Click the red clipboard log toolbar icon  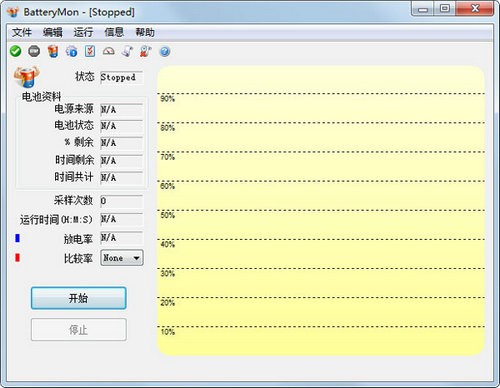[x=145, y=51]
